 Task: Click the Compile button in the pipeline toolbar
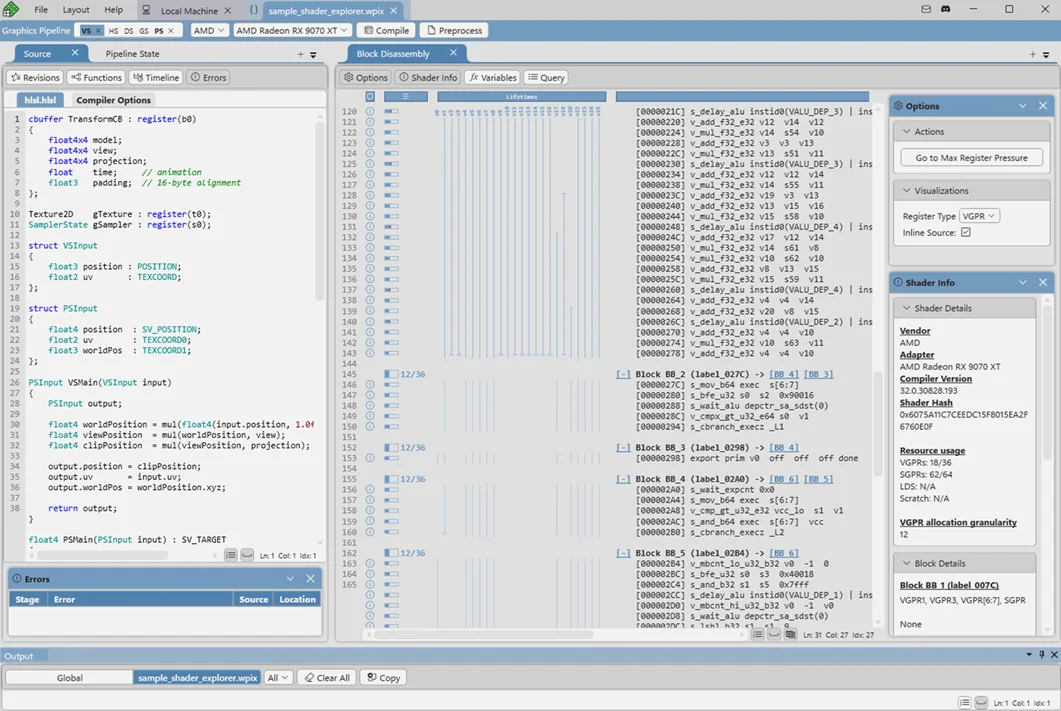[385, 31]
